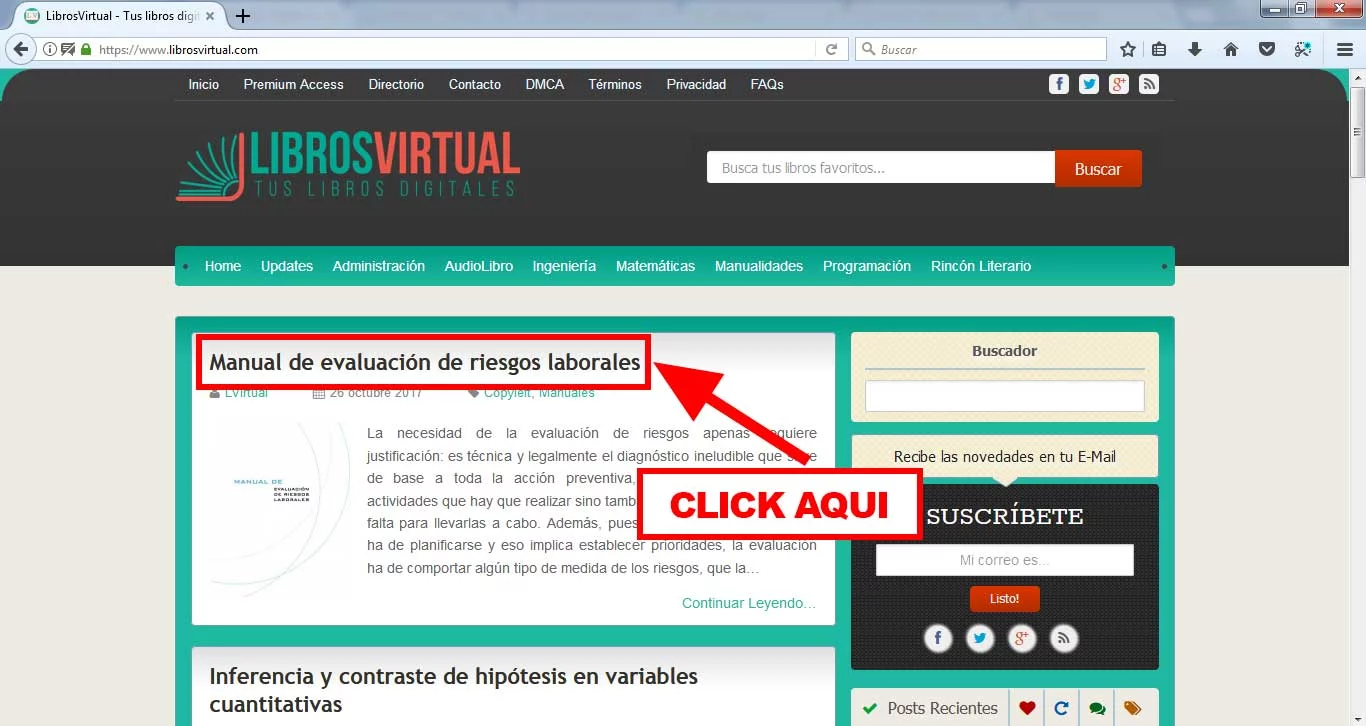Click Continuar Leyendo link
The width and height of the screenshot is (1366, 726).
pyautogui.click(x=749, y=603)
